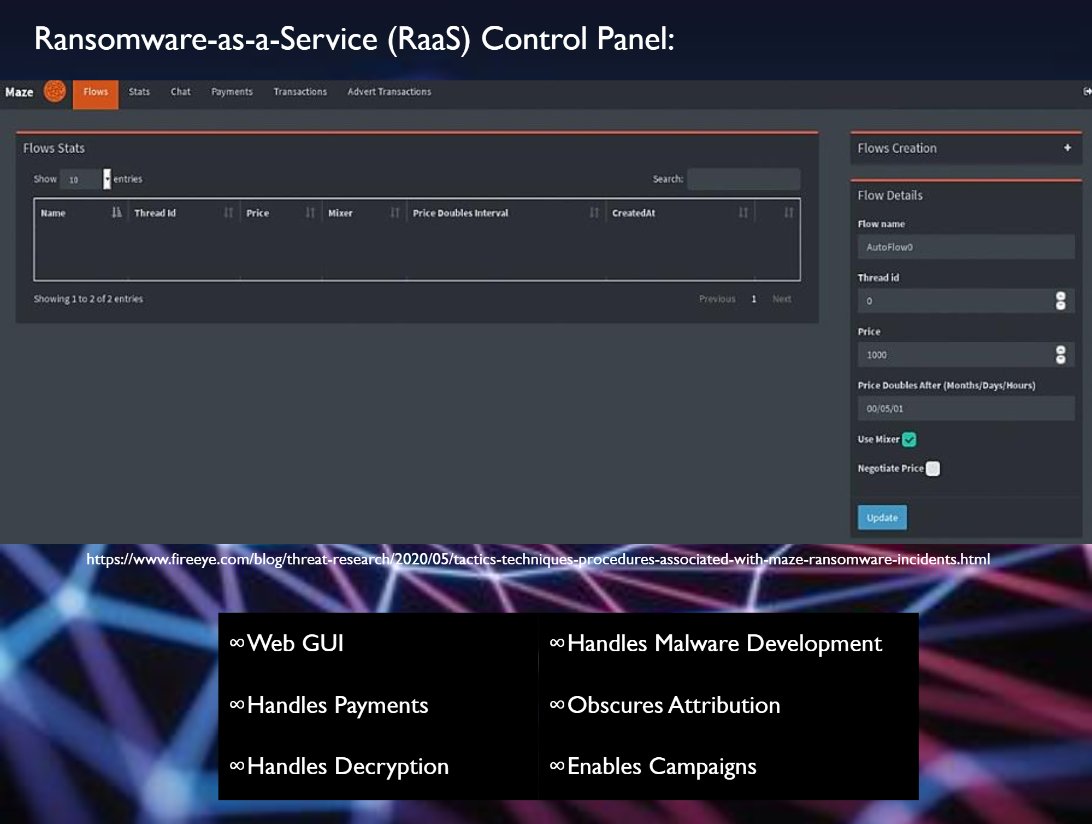Click the Price input showing 1000
Screen dimensions: 1092x824
(966, 355)
